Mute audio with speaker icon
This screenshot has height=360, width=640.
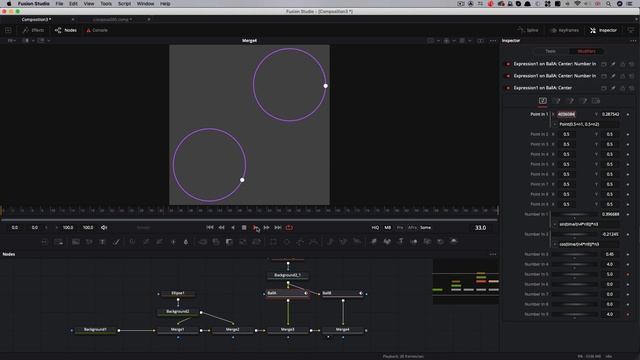pos(104,227)
